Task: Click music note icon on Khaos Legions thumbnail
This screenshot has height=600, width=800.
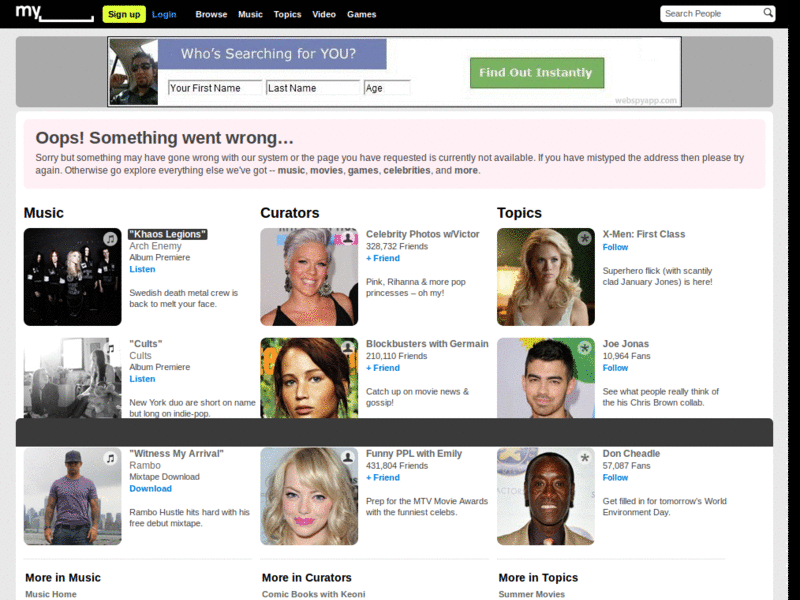Action: click(110, 239)
